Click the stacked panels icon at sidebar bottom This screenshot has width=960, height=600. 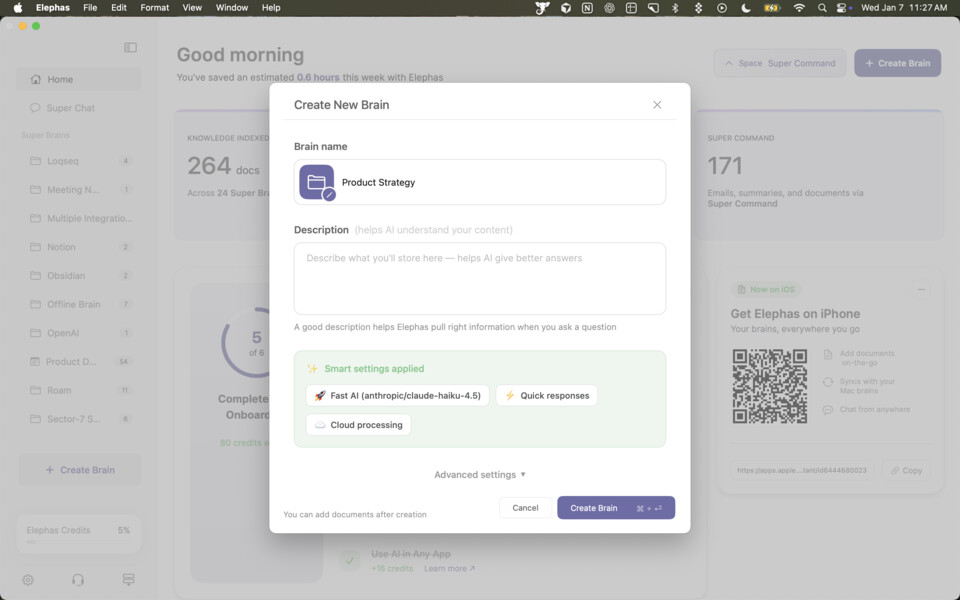(128, 580)
